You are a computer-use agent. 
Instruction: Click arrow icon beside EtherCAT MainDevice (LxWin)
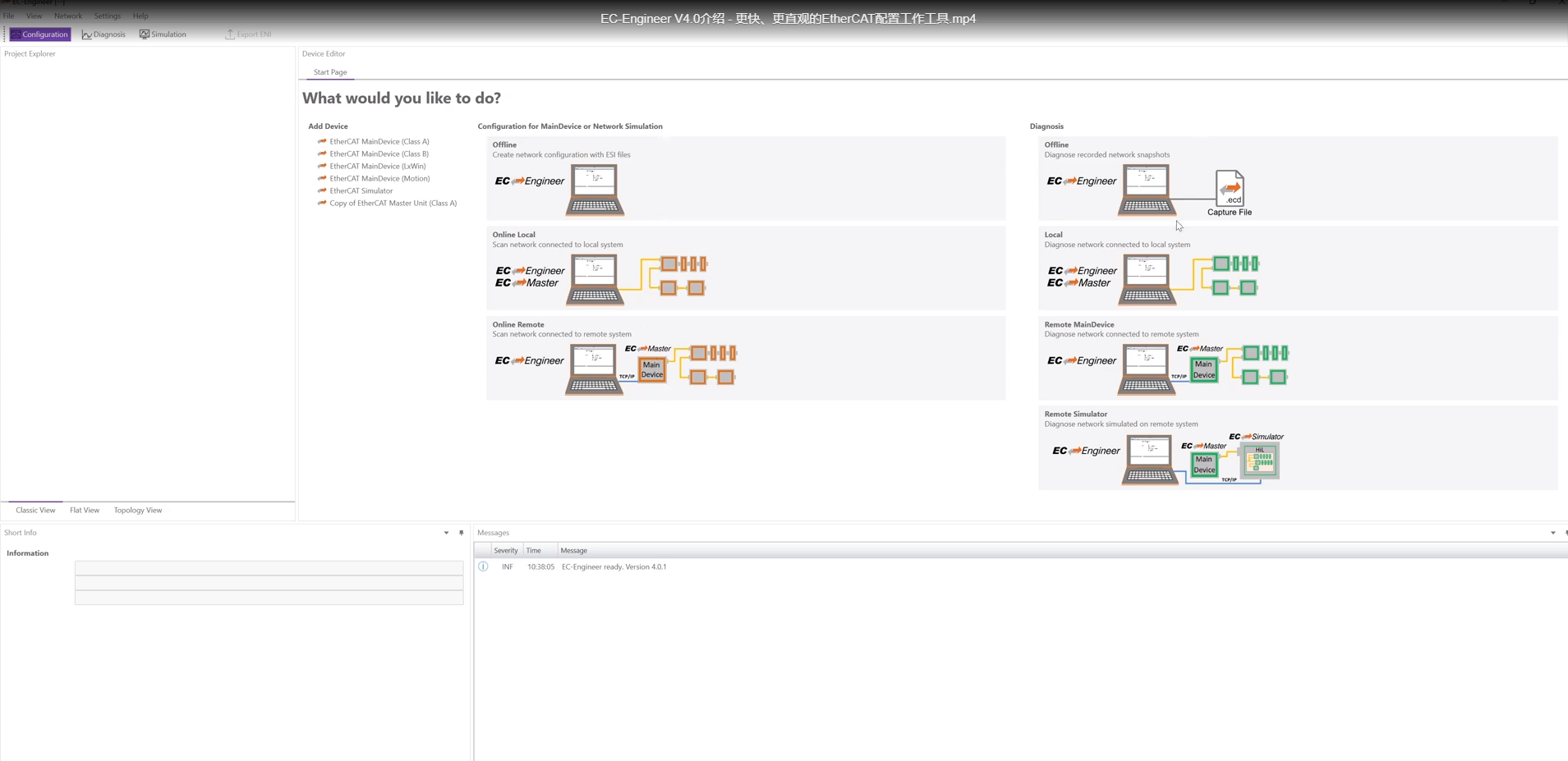(x=322, y=166)
